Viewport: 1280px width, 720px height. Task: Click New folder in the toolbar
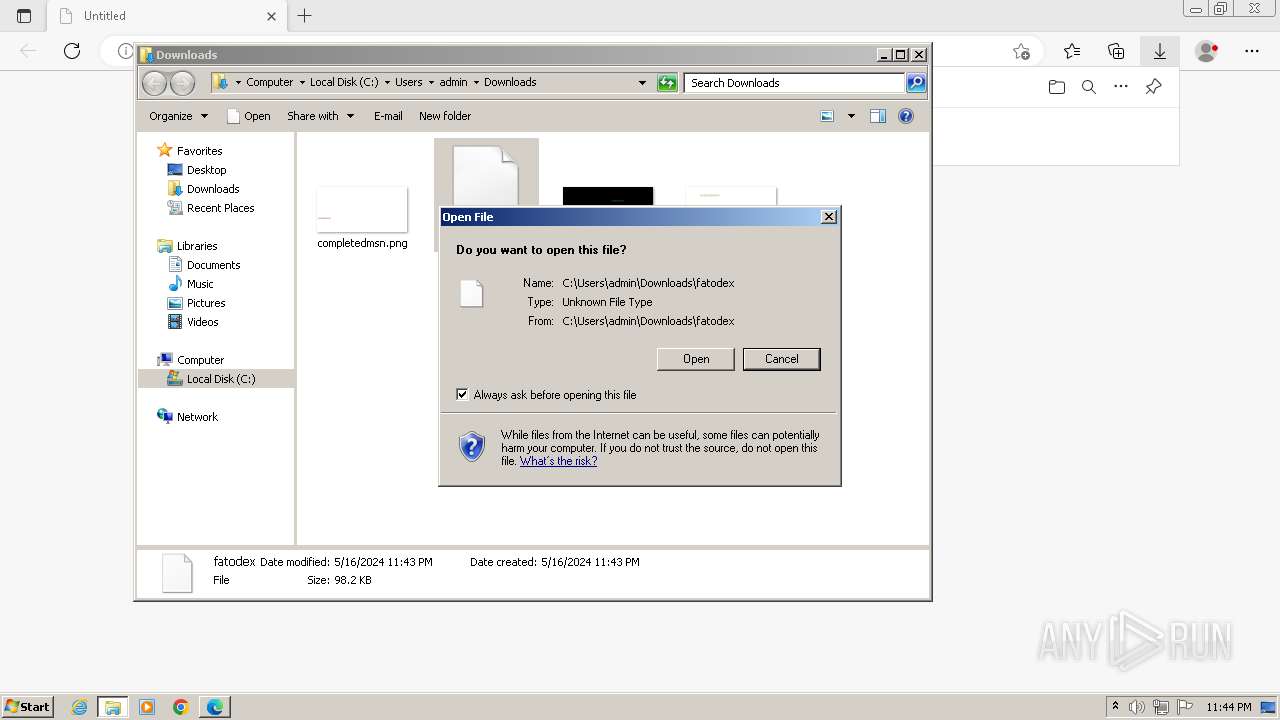click(445, 116)
